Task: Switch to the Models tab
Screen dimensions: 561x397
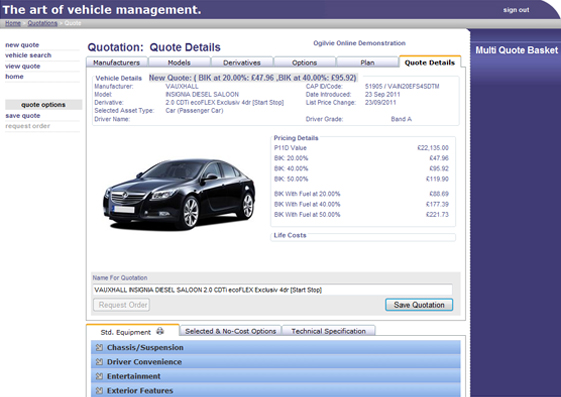Action: point(179,63)
